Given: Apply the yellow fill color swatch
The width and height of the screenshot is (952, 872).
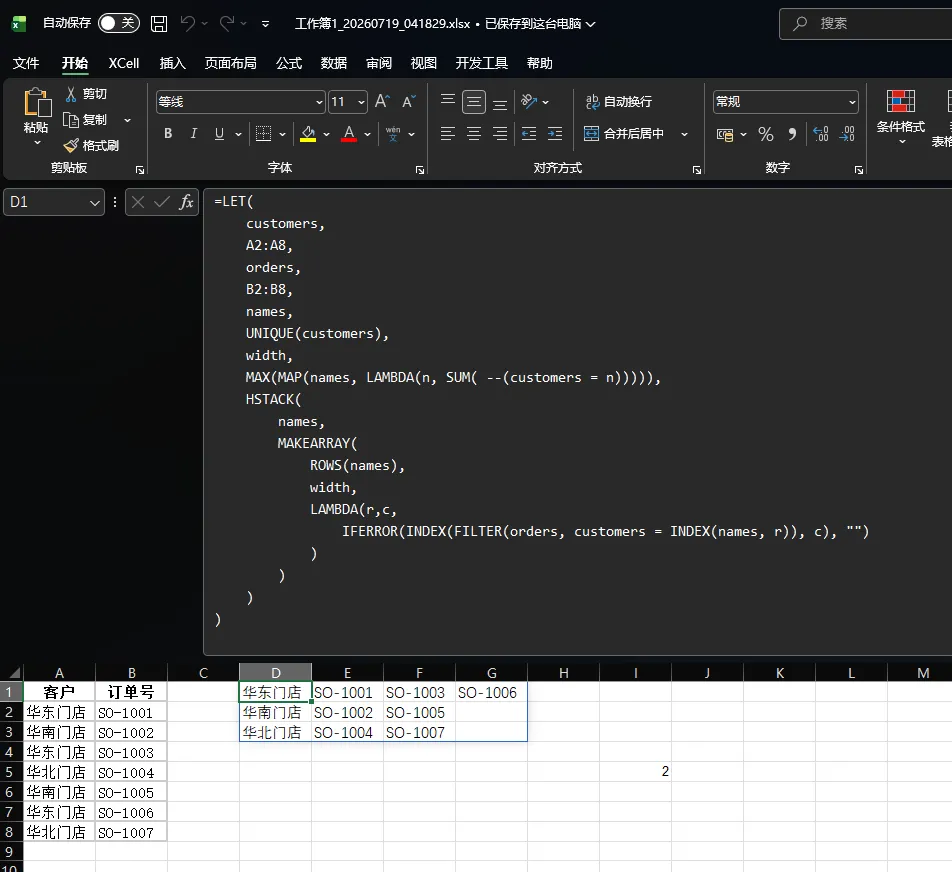Looking at the screenshot, I should click(308, 134).
